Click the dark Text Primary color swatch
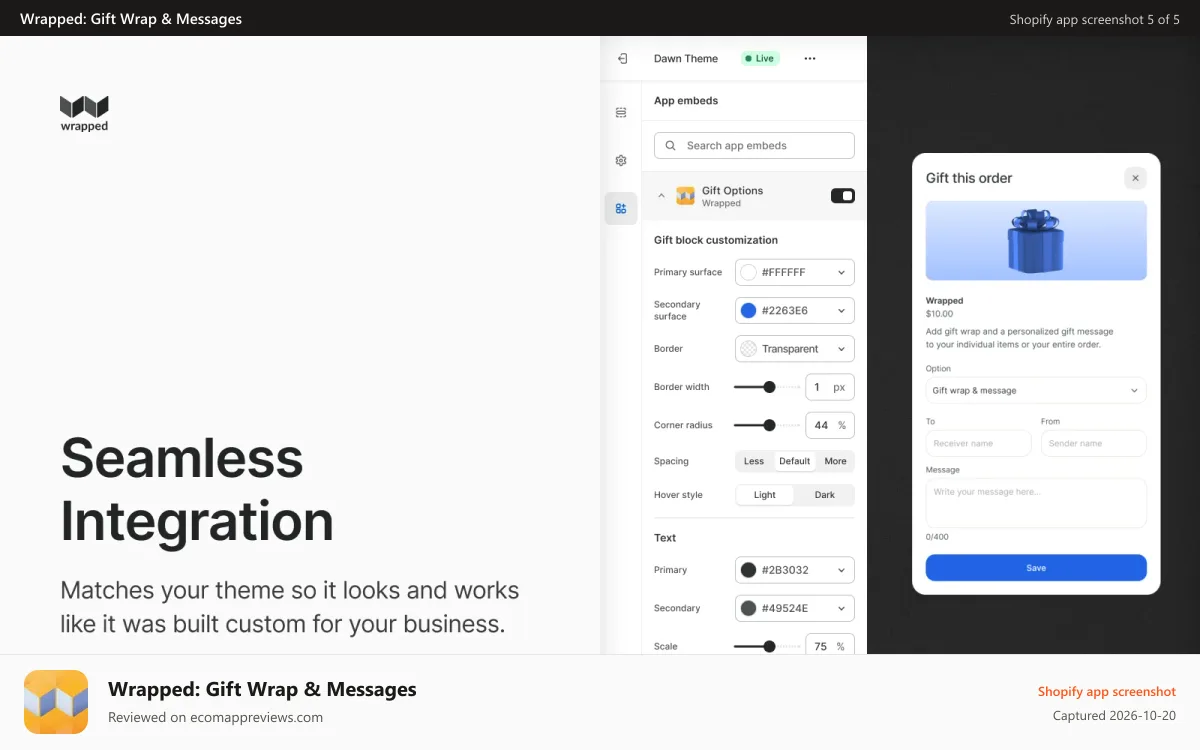This screenshot has height=750, width=1200. coord(748,570)
